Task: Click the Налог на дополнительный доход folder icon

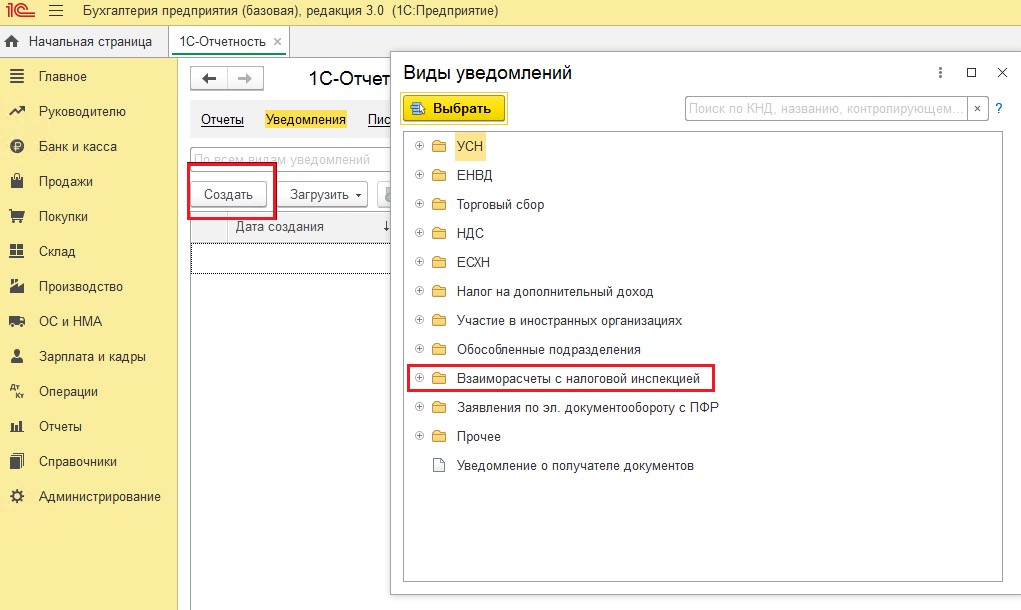Action: point(440,291)
